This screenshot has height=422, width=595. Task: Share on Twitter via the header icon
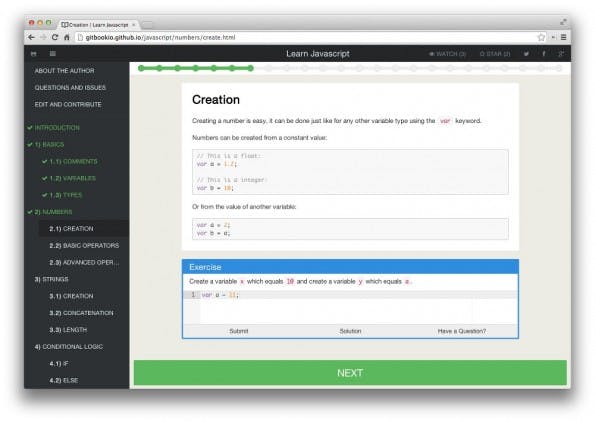click(x=526, y=54)
